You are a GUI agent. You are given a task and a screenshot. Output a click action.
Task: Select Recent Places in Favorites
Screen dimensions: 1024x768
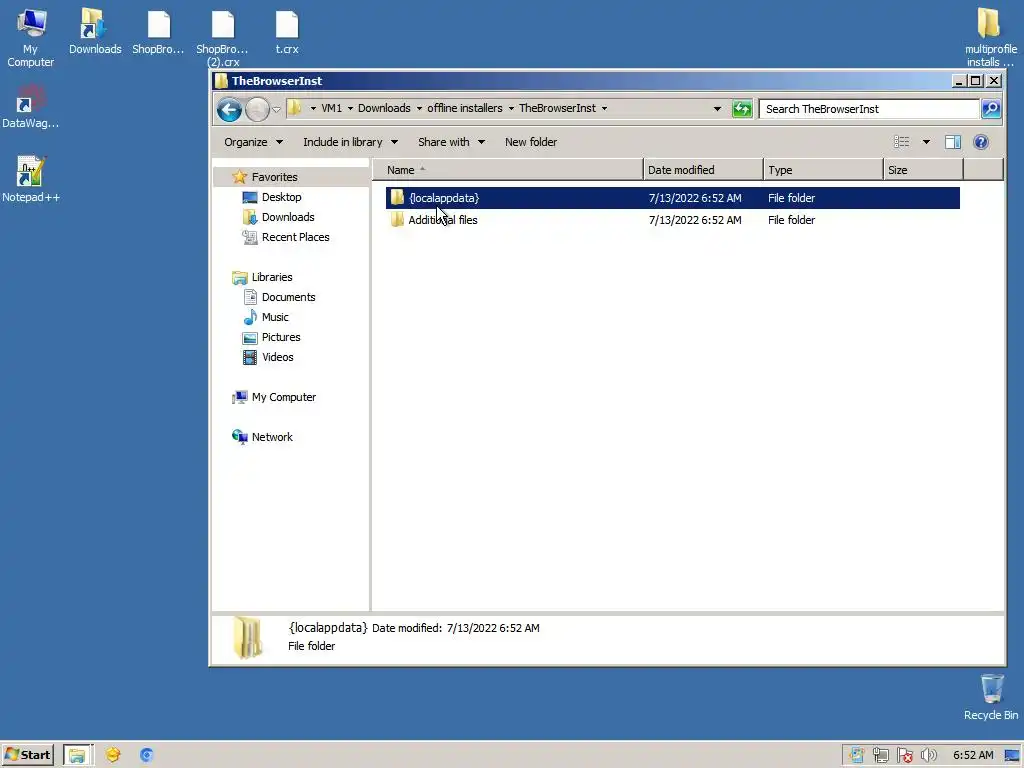(x=295, y=237)
